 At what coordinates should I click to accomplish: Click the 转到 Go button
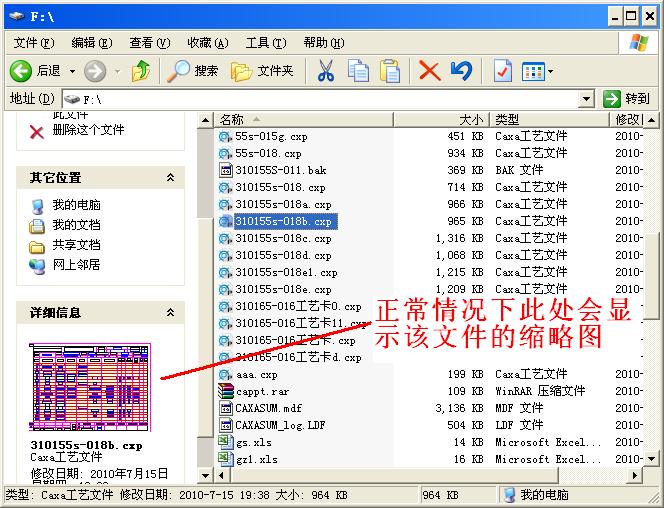coord(627,99)
